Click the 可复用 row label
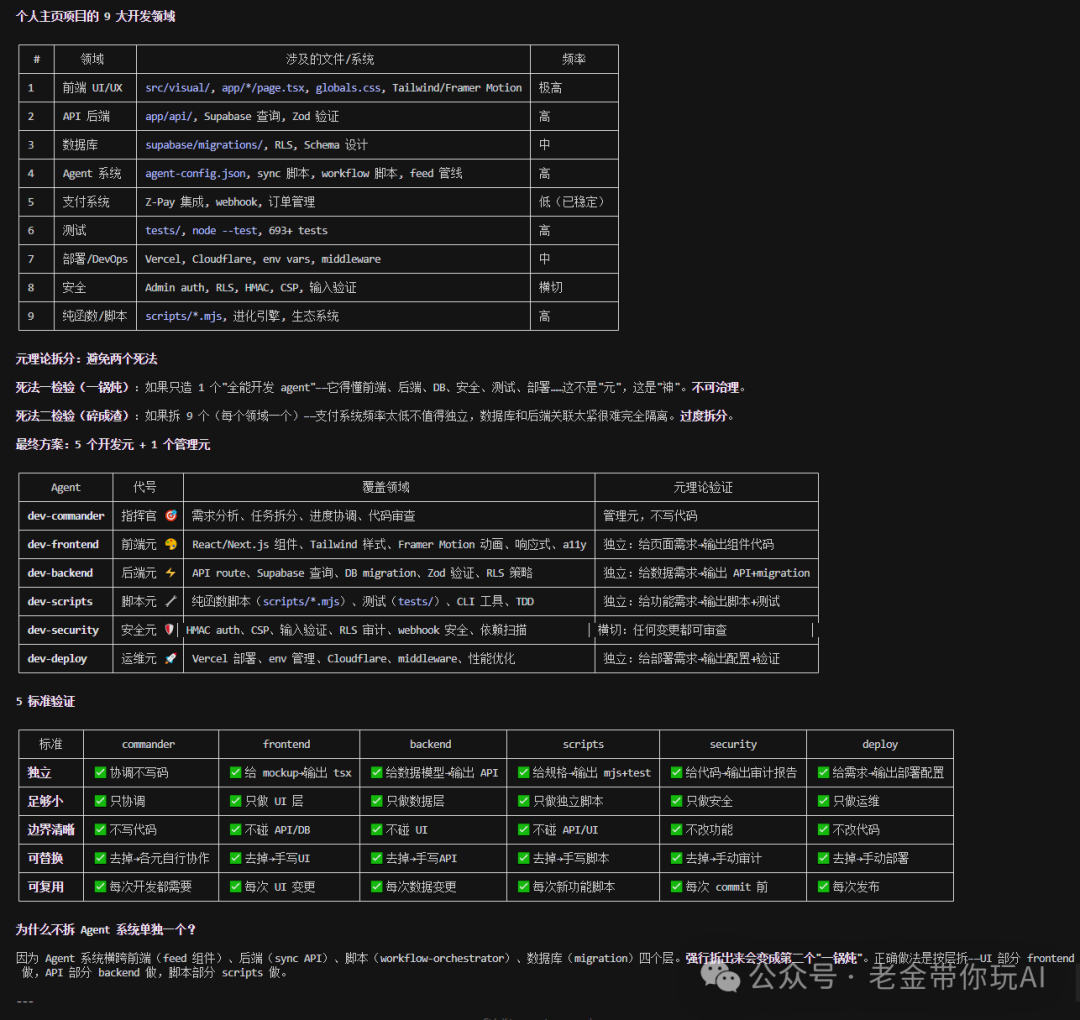This screenshot has height=1020, width=1080. tap(45, 887)
